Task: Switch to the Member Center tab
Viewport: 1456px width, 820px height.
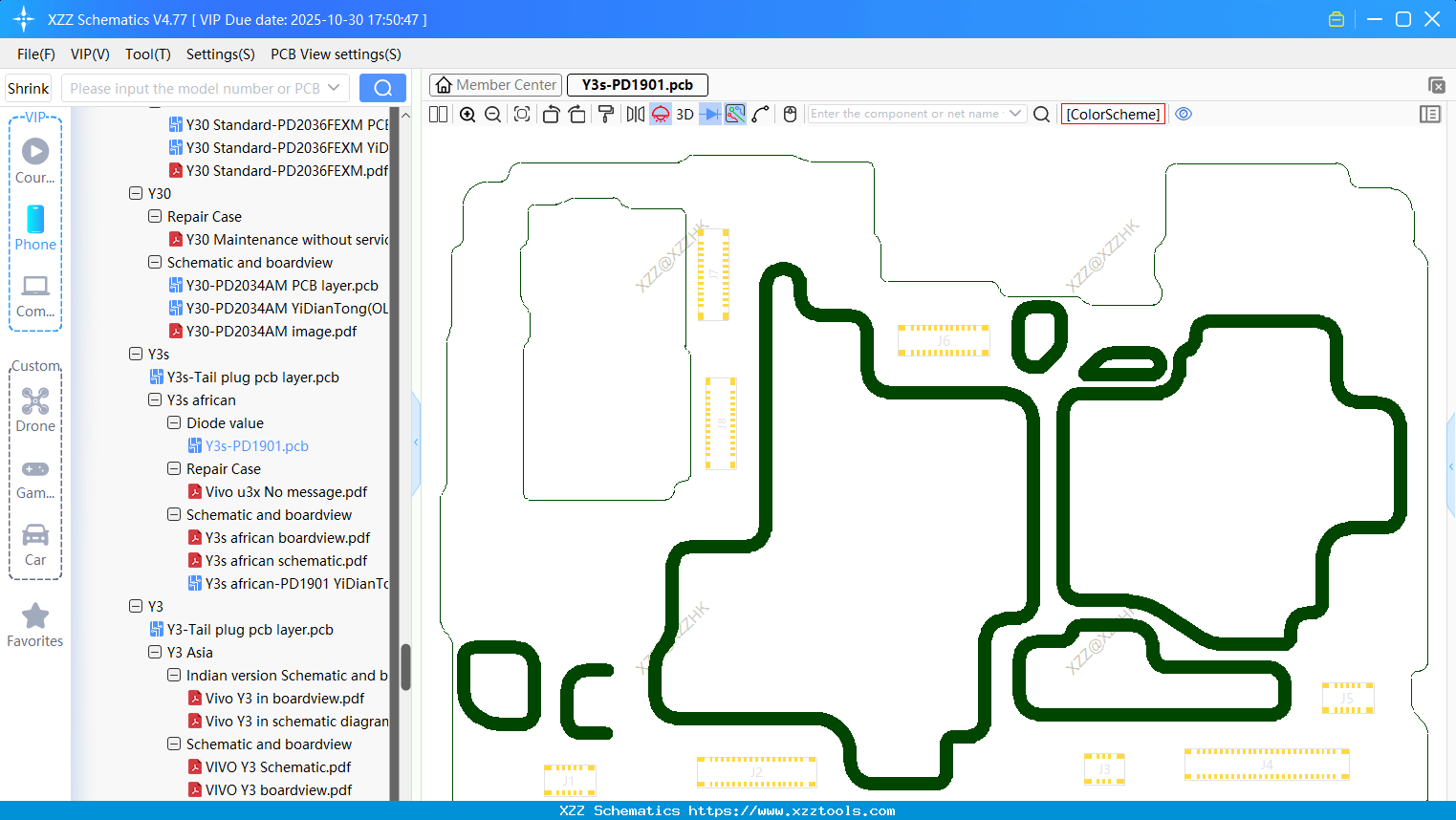Action: (x=496, y=85)
